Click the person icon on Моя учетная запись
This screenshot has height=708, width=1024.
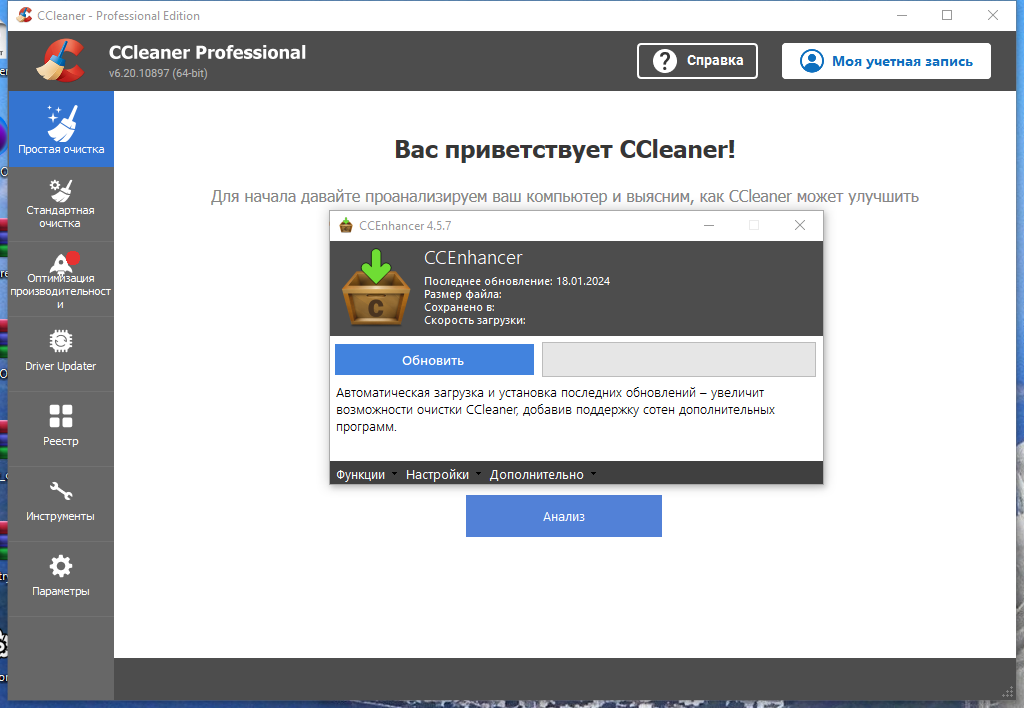[x=810, y=60]
